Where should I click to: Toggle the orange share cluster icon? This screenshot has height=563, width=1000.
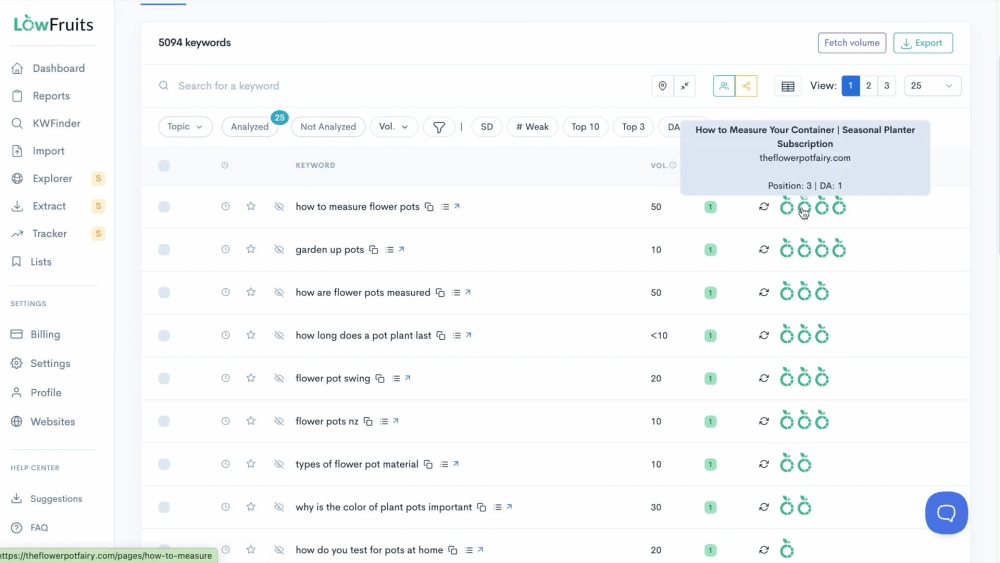click(746, 86)
